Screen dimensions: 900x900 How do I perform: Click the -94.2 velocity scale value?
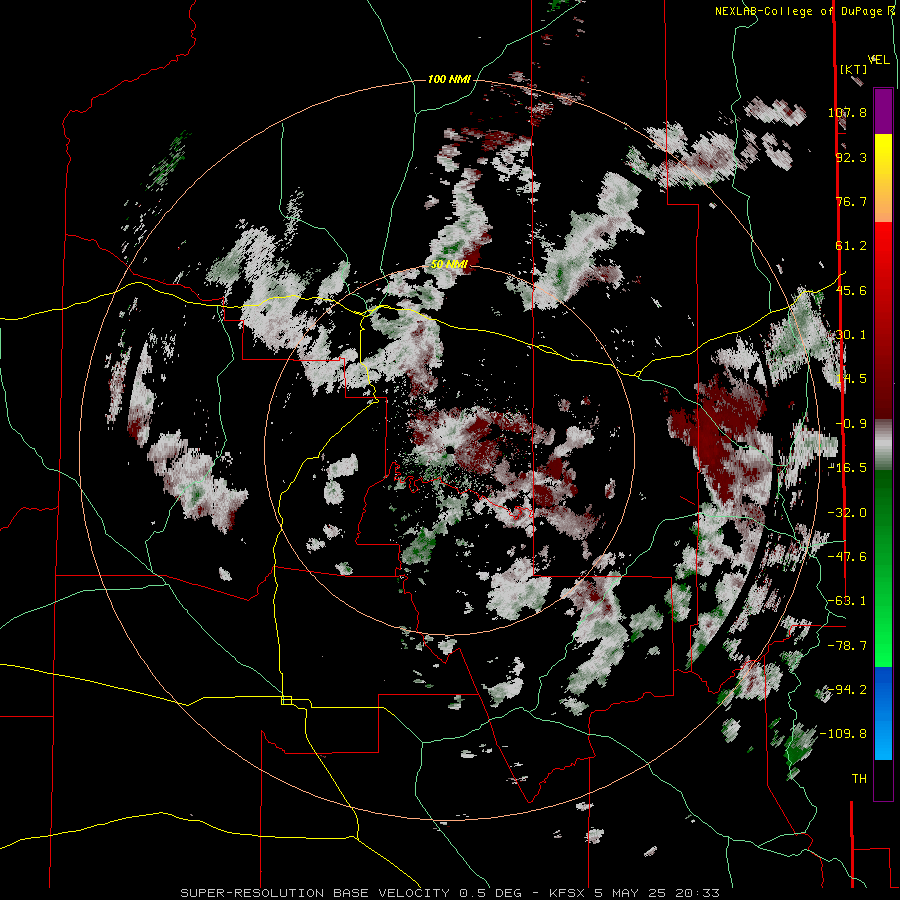click(x=847, y=690)
